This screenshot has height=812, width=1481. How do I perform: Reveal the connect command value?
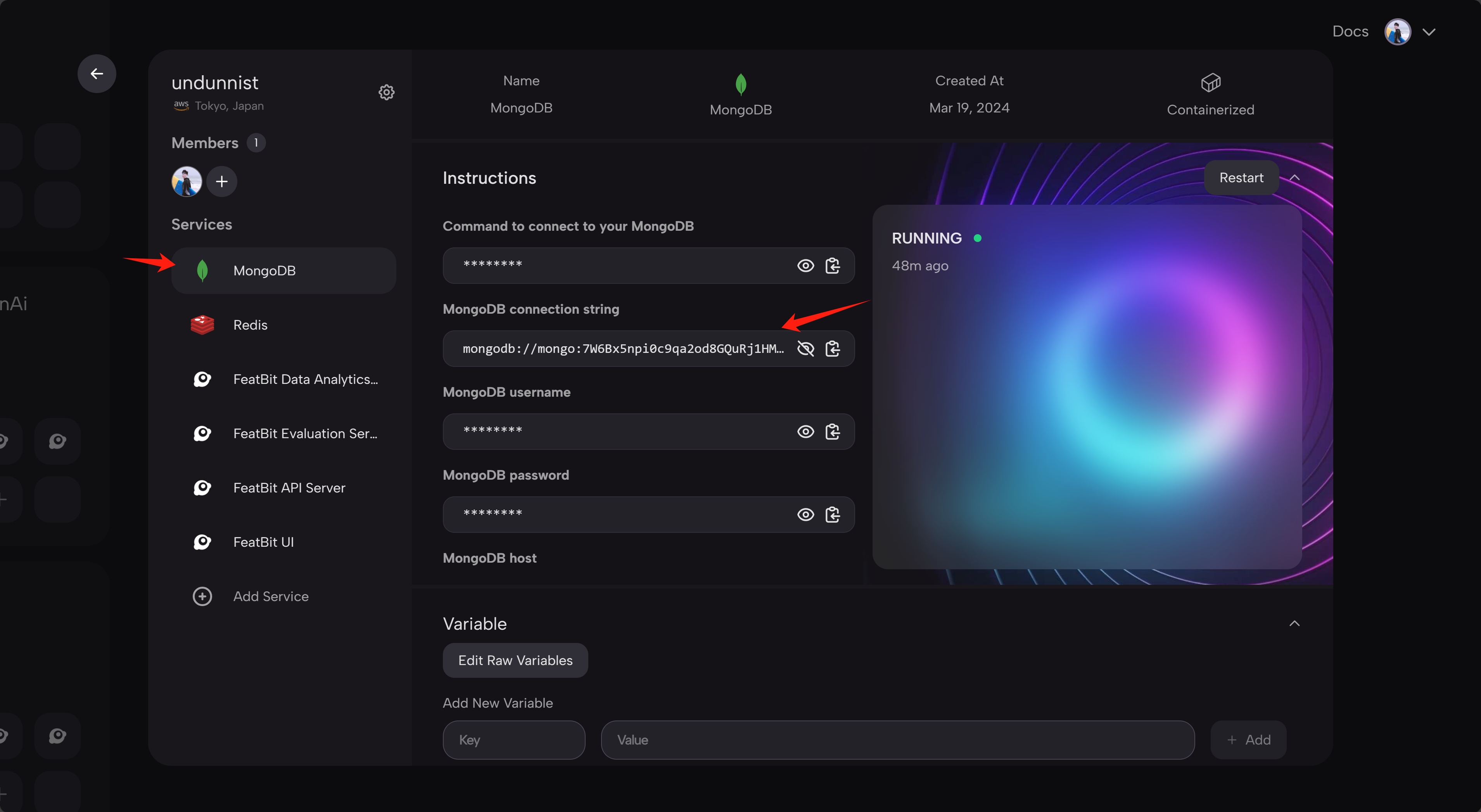click(x=805, y=266)
